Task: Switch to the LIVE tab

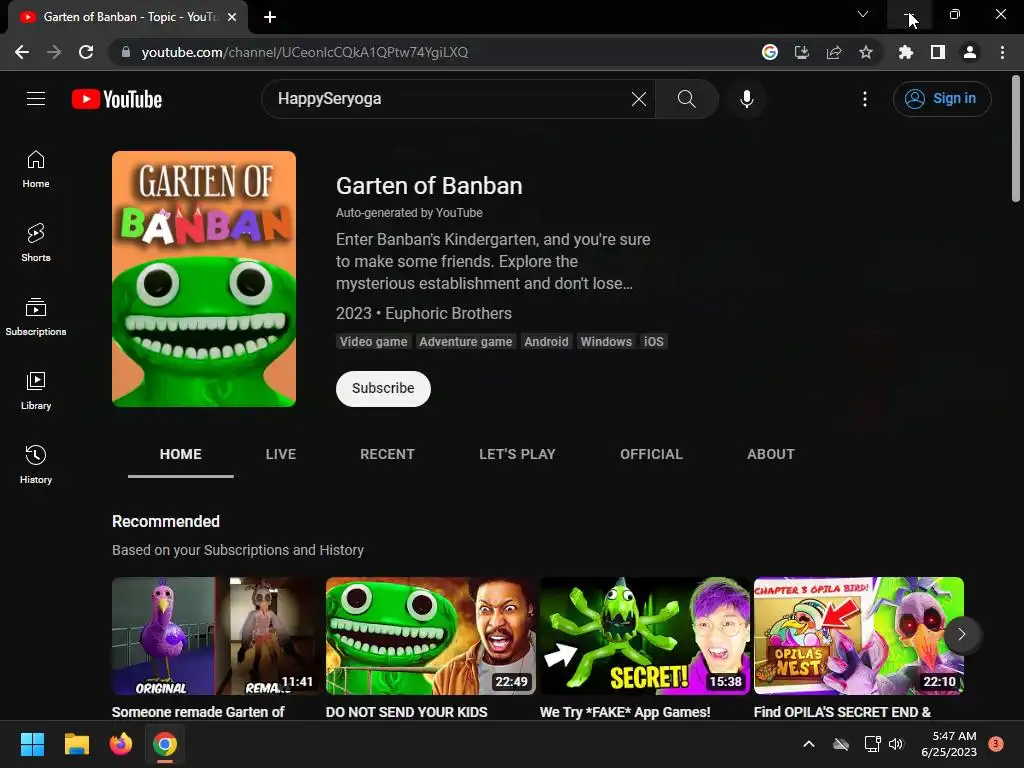Action: pyautogui.click(x=281, y=455)
